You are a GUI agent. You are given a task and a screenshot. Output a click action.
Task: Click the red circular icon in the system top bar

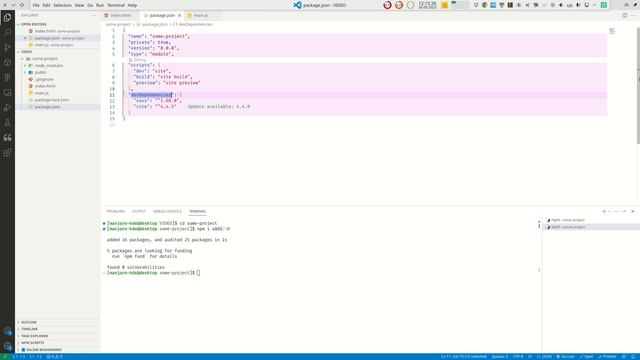tap(387, 5)
